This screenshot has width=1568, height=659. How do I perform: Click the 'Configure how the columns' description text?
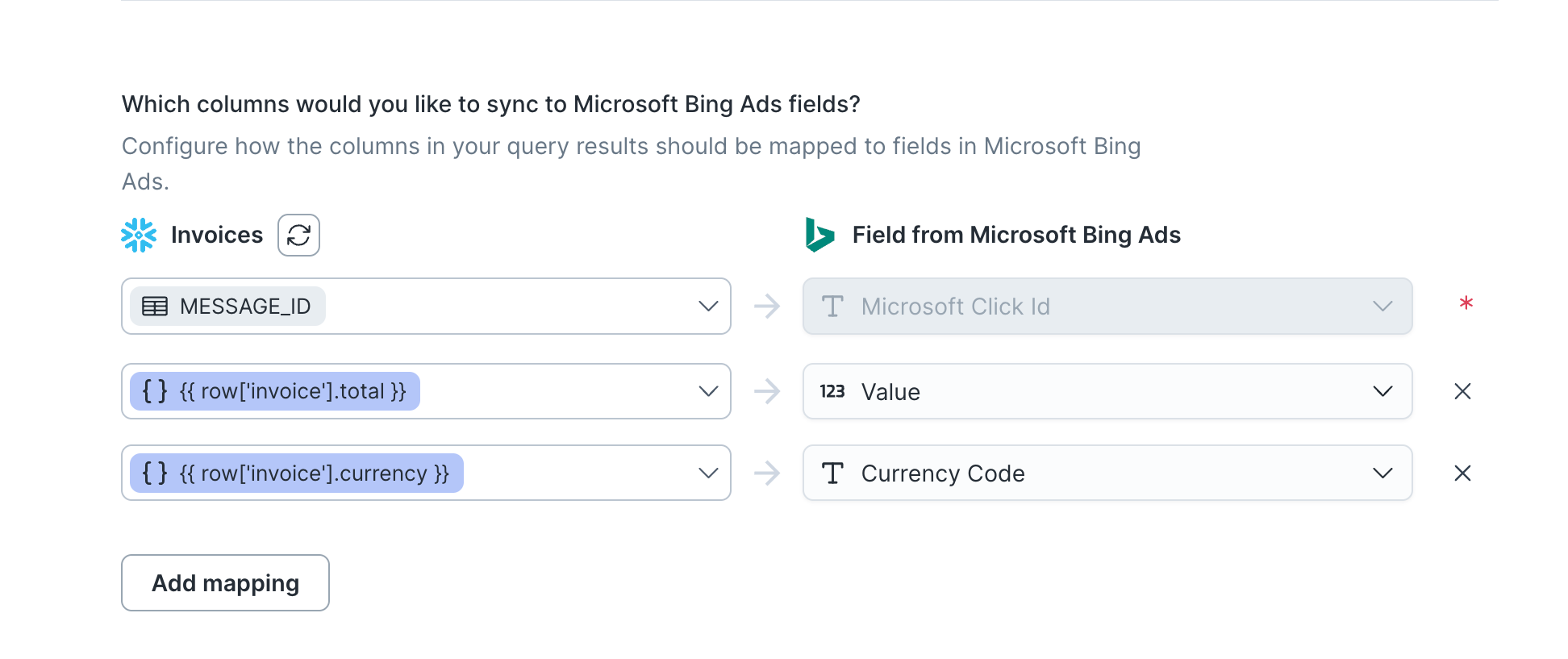pos(631,164)
